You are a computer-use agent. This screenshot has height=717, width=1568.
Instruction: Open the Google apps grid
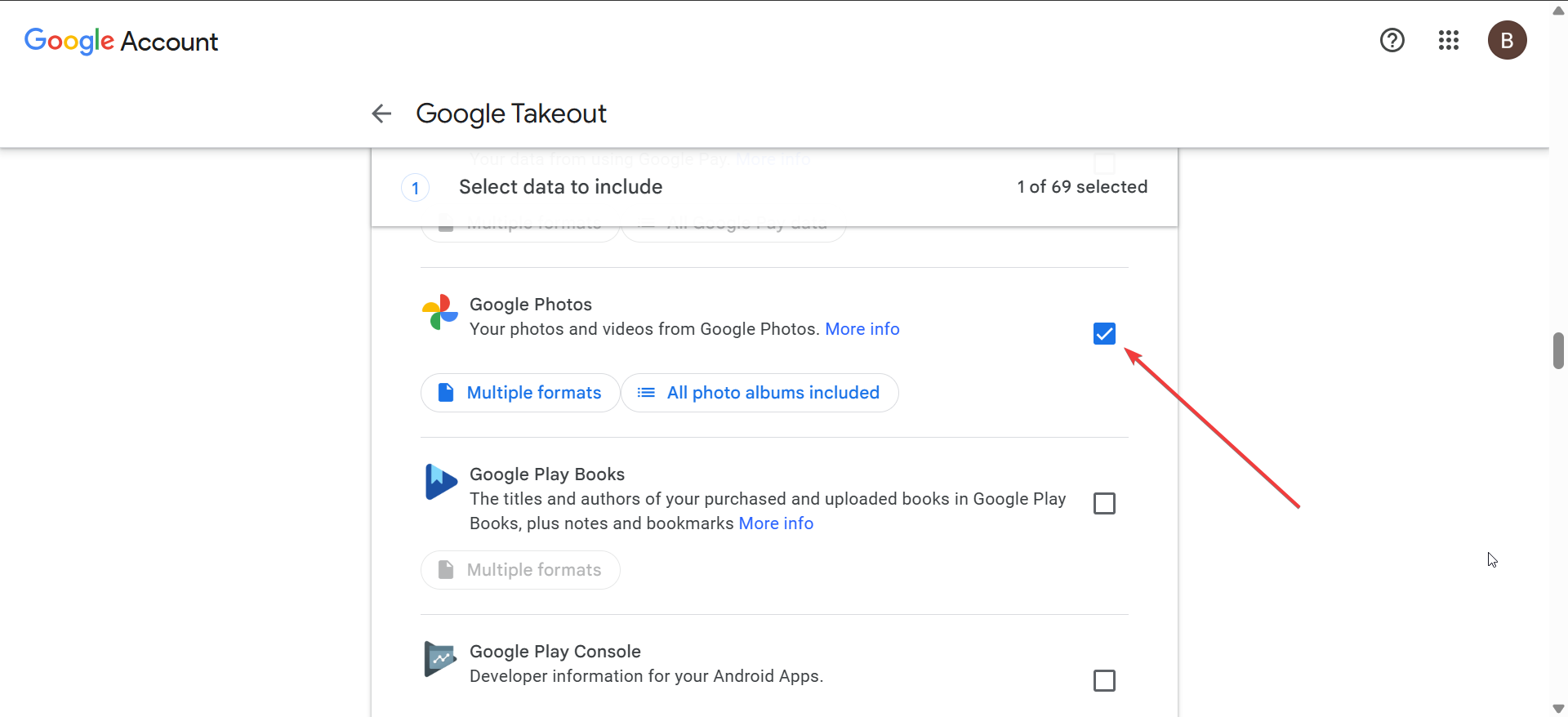(x=1449, y=40)
